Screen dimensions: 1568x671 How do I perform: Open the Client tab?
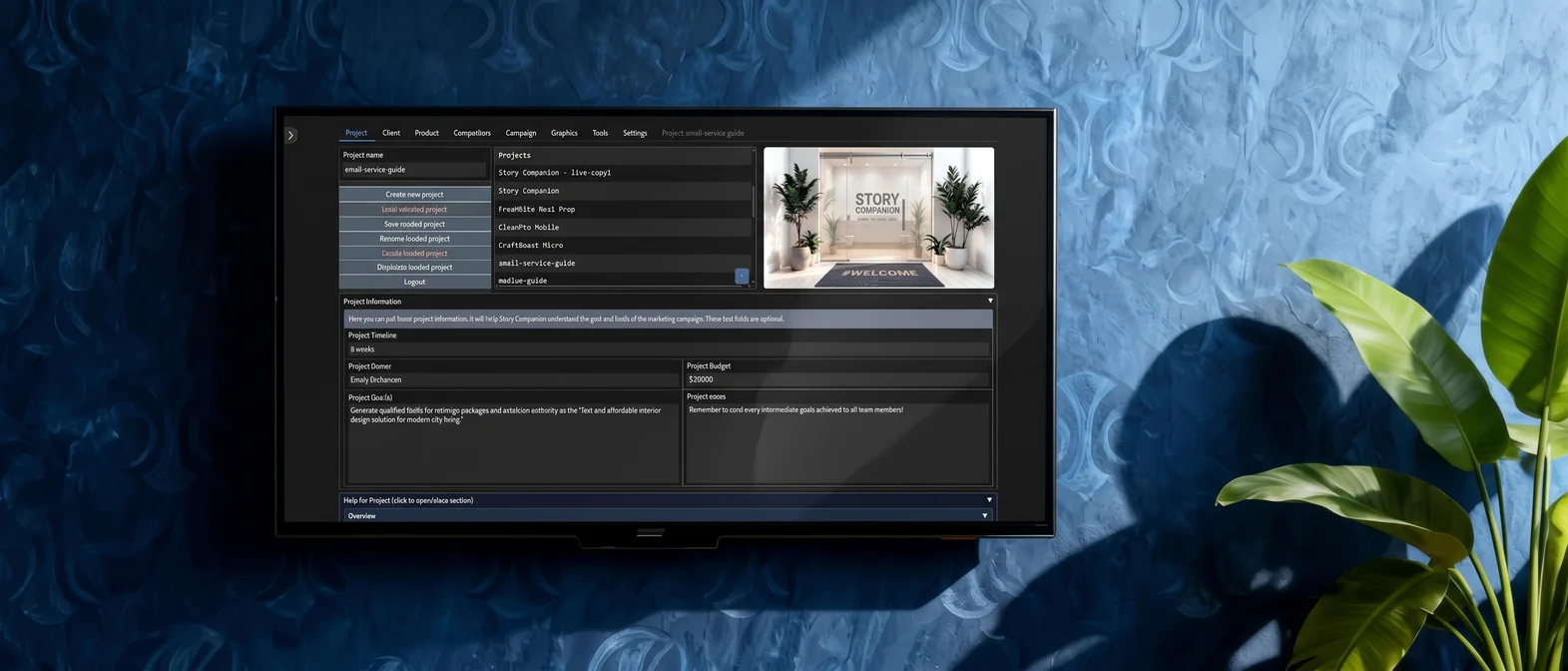point(391,133)
